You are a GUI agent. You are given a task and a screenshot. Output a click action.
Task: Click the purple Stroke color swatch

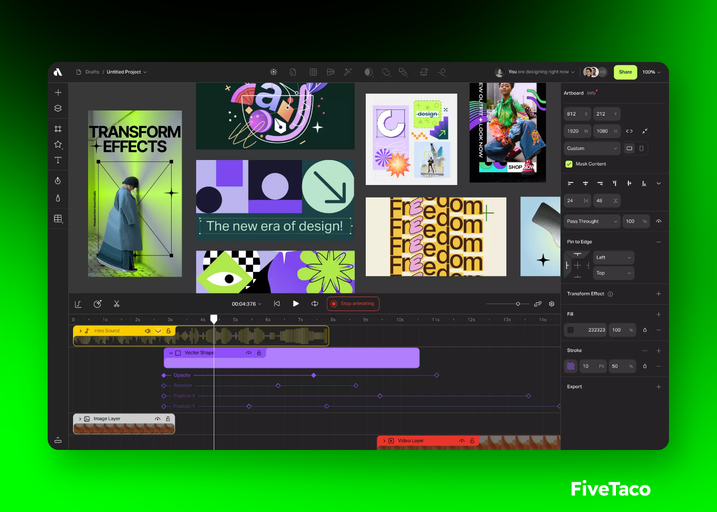(571, 366)
